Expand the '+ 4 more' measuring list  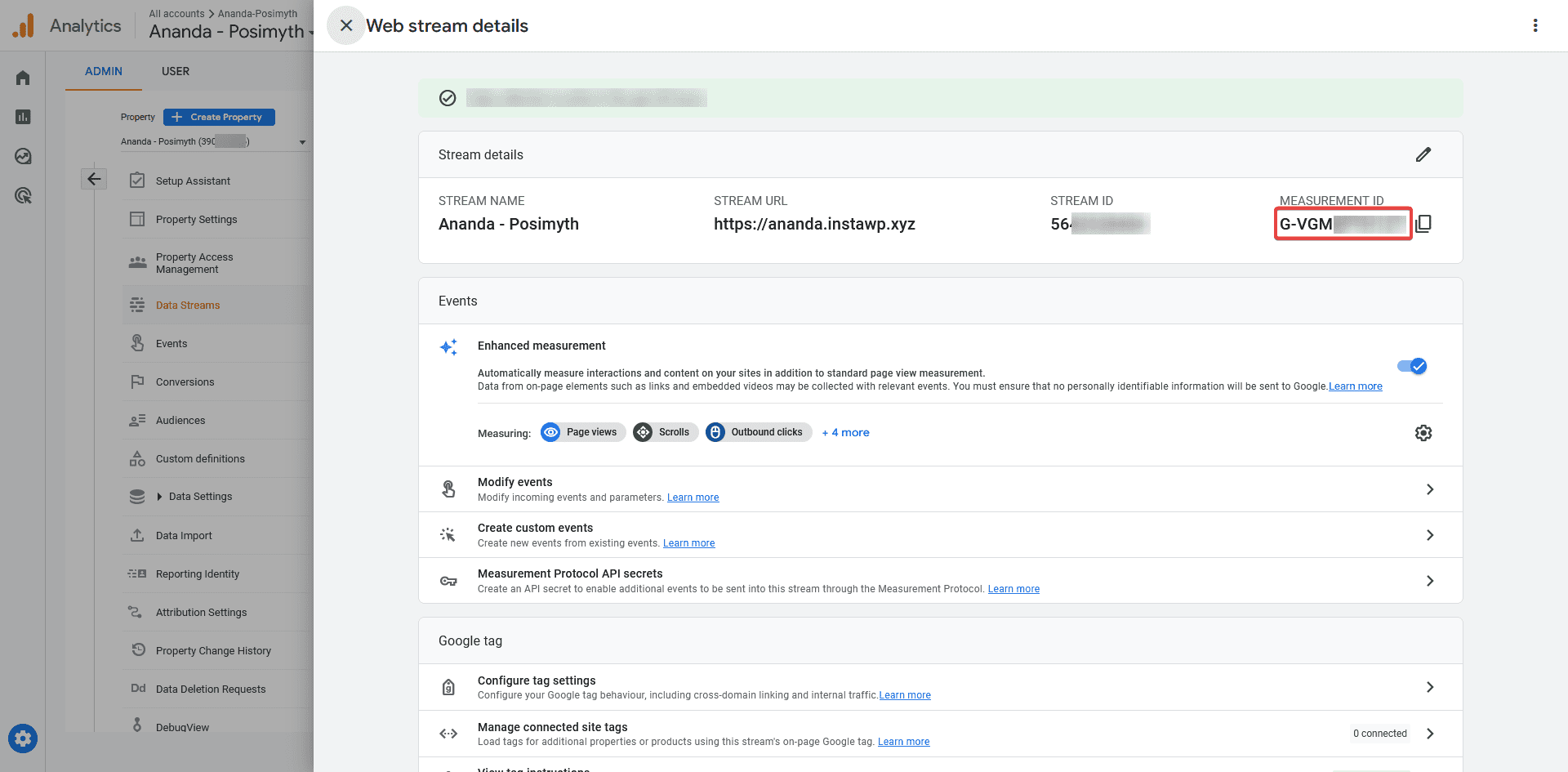pyautogui.click(x=845, y=432)
